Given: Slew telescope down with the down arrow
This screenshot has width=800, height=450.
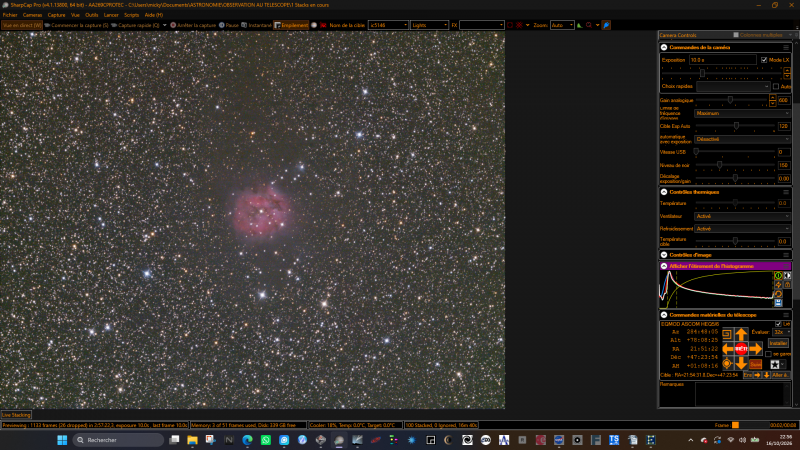Looking at the screenshot, I should click(x=741, y=363).
